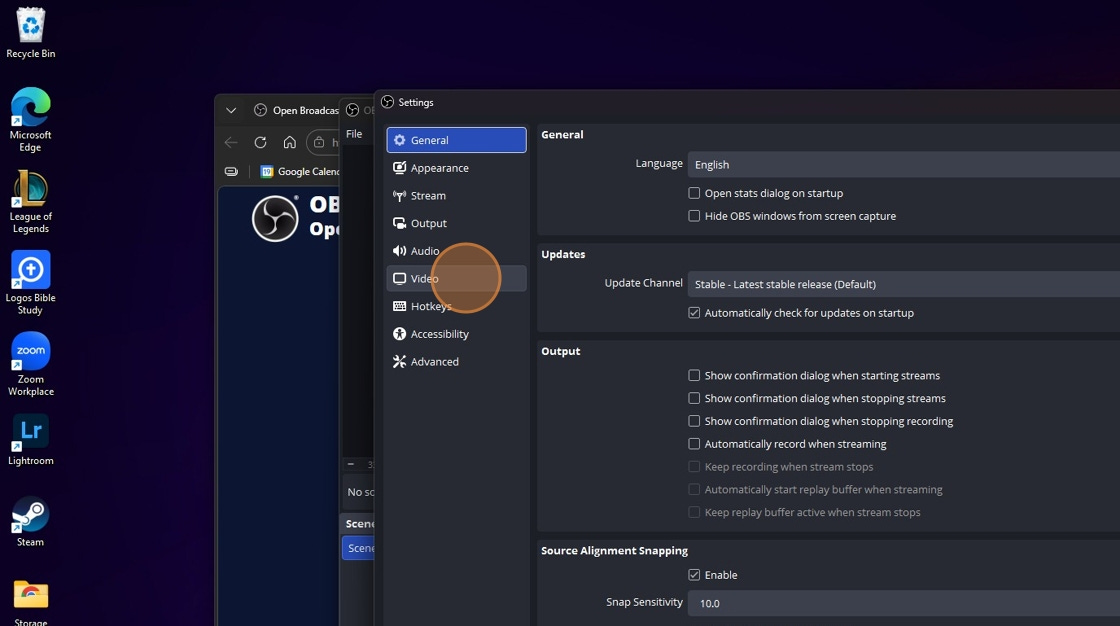
Task: Open Logos Bible Study shortcut
Action: [31, 282]
